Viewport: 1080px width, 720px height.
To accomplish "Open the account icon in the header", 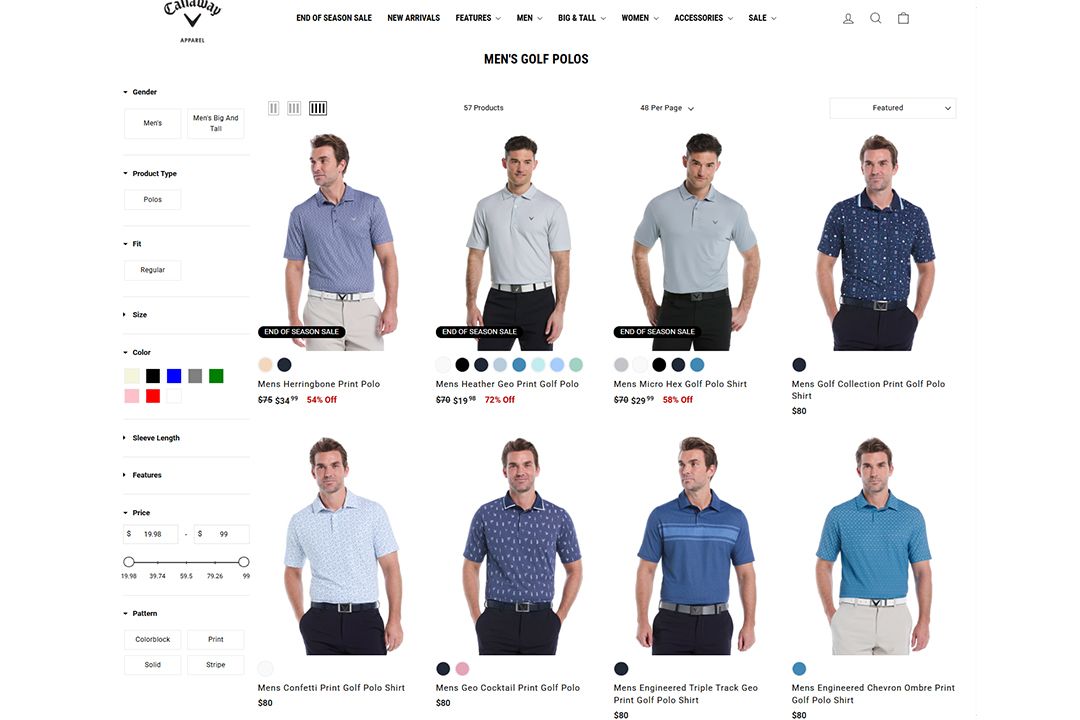I will tap(848, 17).
